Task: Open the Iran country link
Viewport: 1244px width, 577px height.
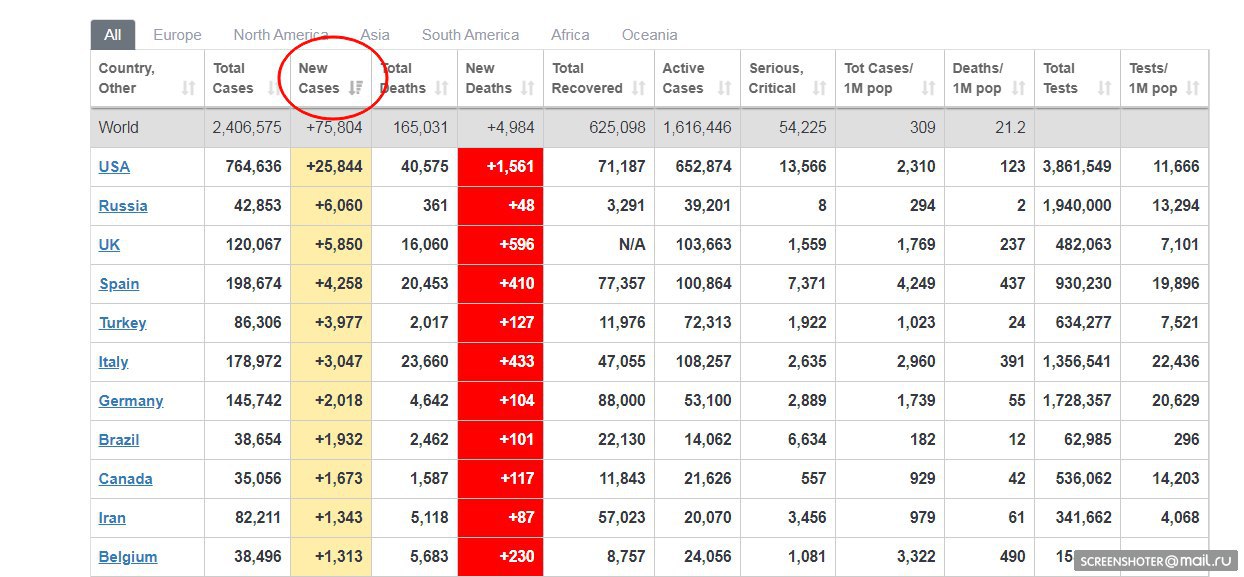Action: pyautogui.click(x=112, y=518)
